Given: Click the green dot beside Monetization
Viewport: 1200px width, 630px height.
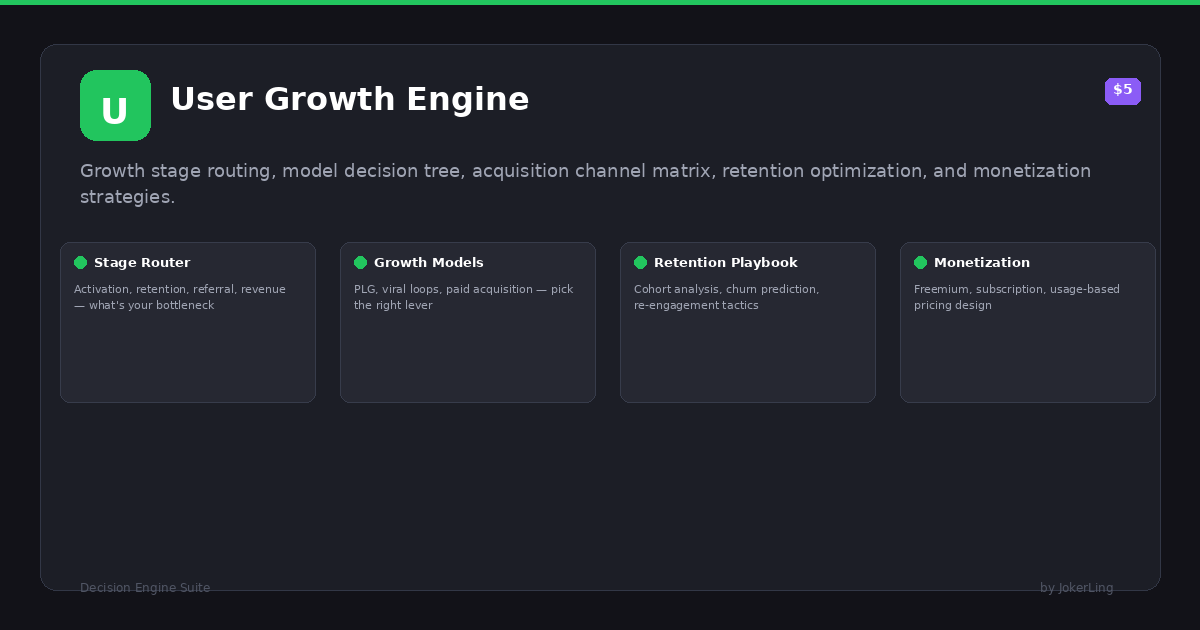Looking at the screenshot, I should pos(920,263).
